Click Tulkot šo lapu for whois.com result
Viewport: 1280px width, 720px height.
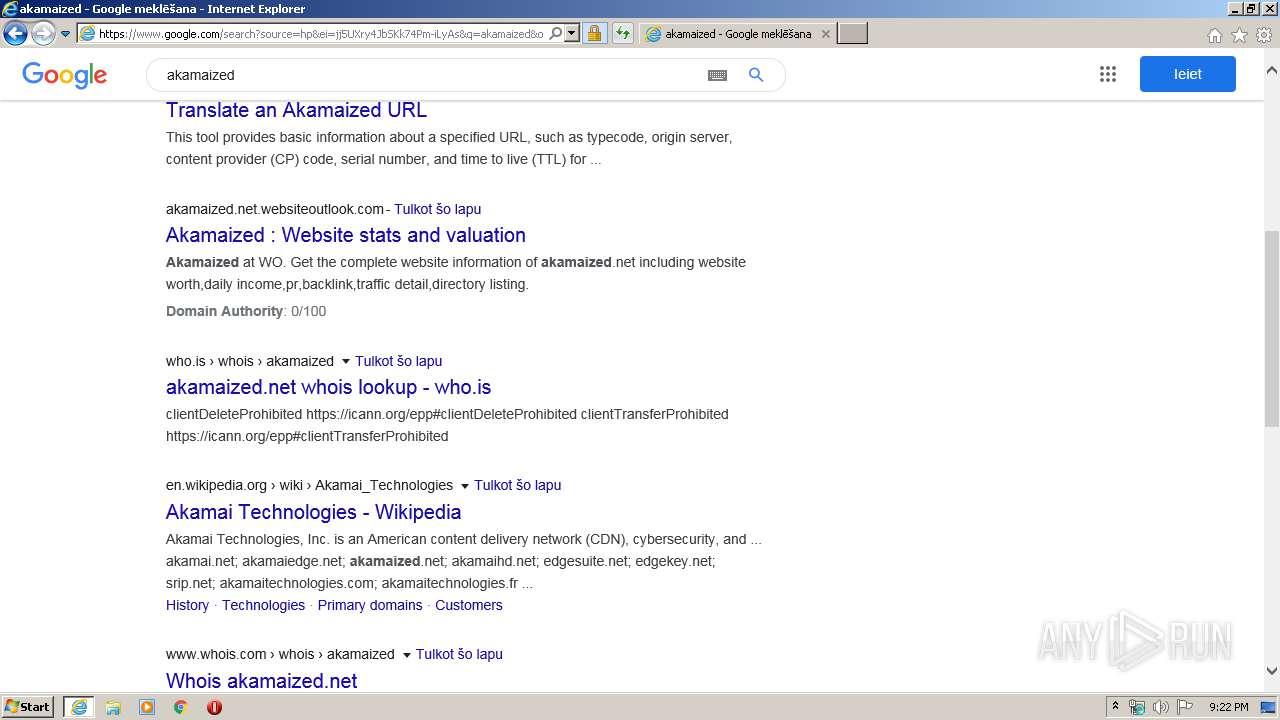[x=459, y=654]
